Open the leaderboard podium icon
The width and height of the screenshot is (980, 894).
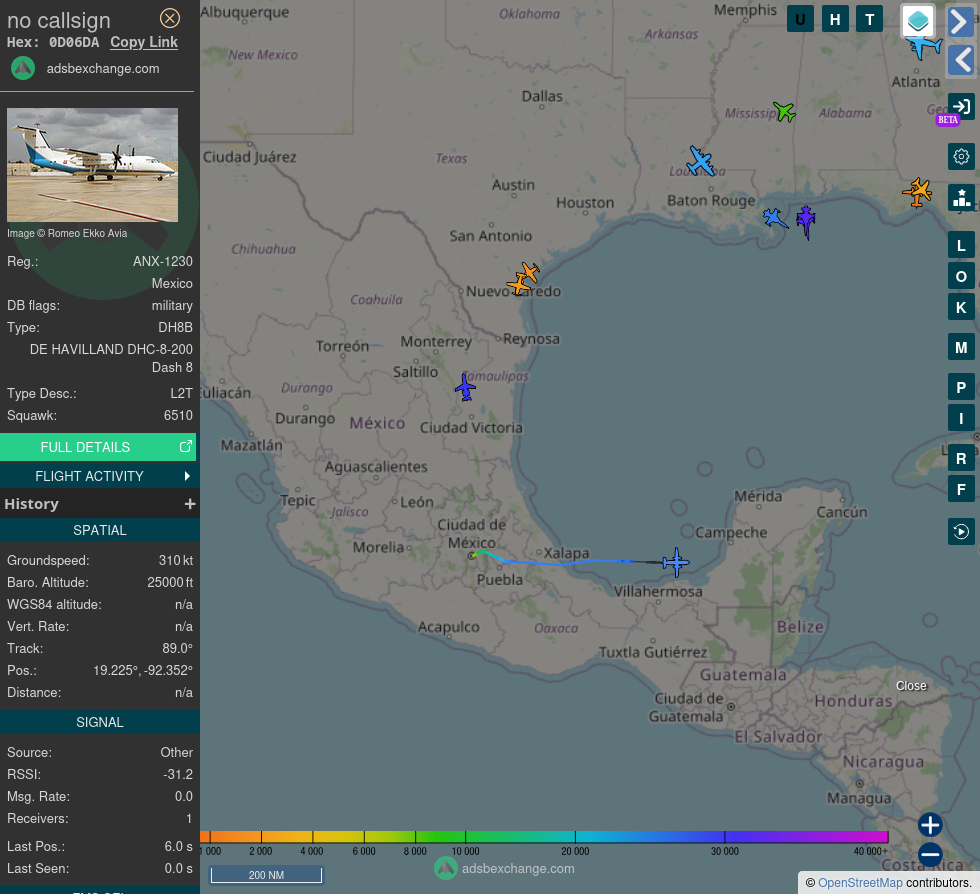[961, 198]
